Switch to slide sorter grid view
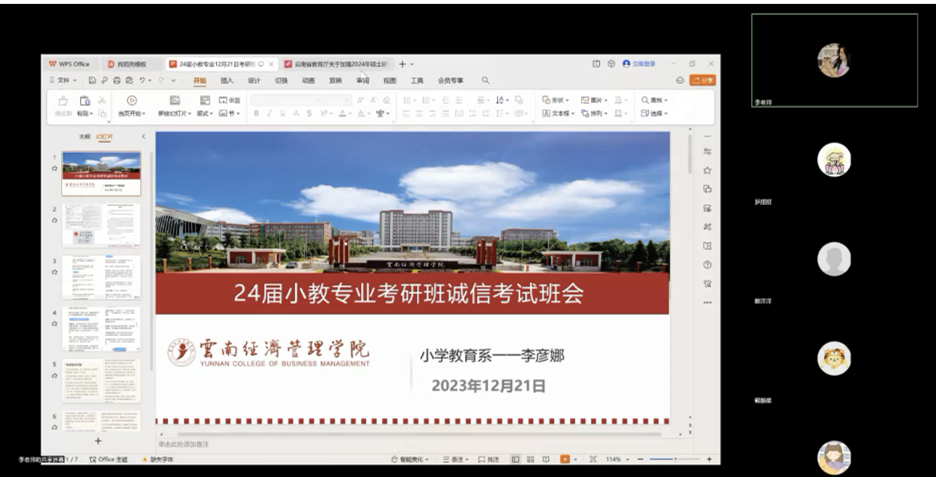The height and width of the screenshot is (477, 936). 529,459
